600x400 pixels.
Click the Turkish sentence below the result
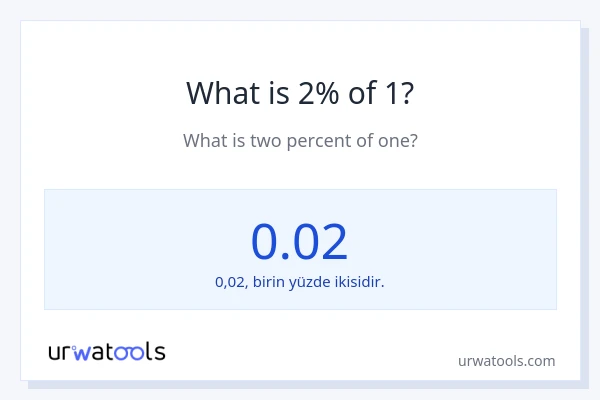click(299, 282)
